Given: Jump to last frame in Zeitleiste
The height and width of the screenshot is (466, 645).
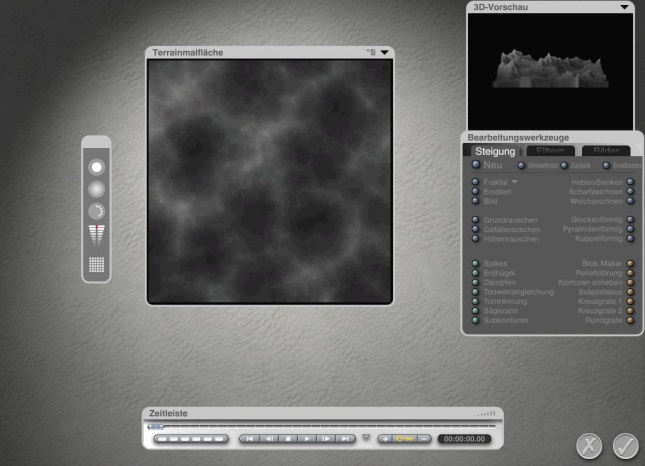Looking at the screenshot, I should pos(346,439).
